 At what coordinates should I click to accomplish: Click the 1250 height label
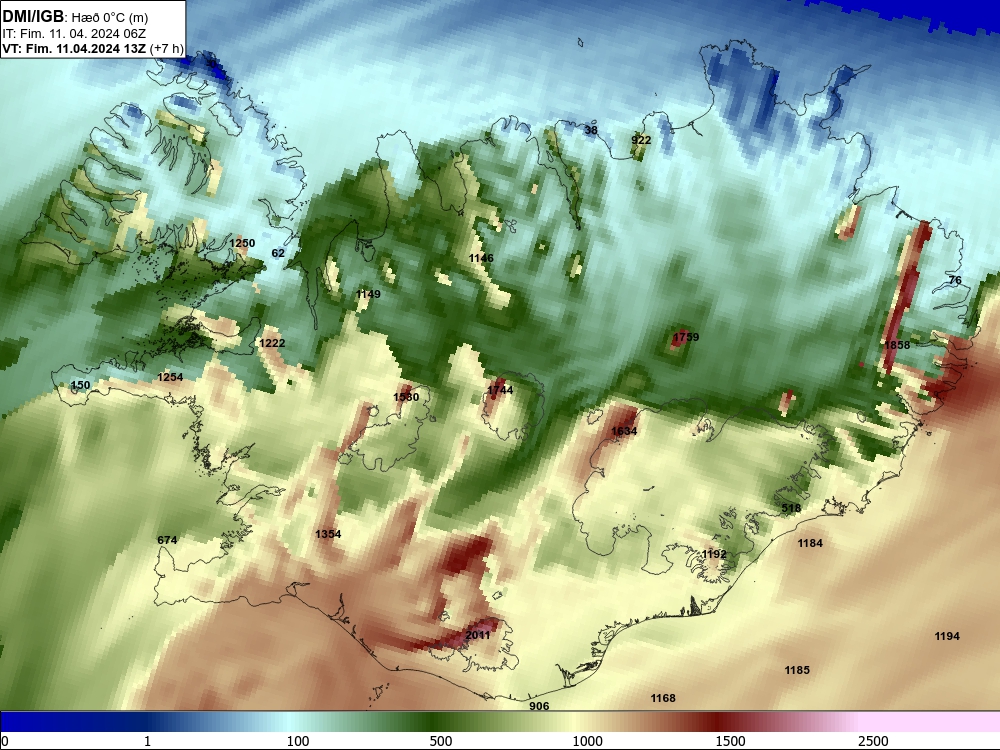[x=242, y=243]
